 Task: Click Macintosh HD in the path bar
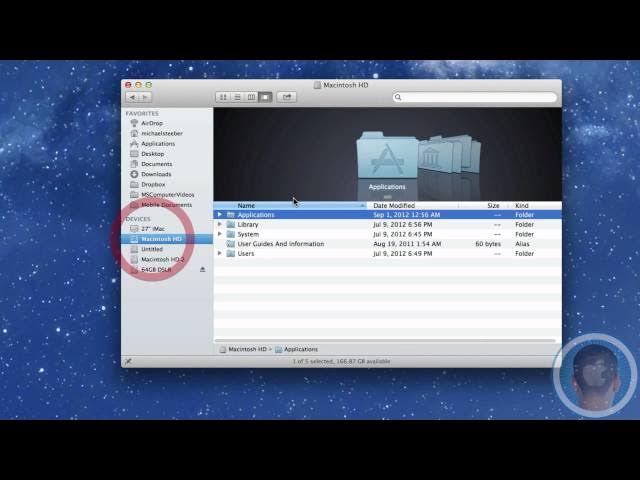245,349
